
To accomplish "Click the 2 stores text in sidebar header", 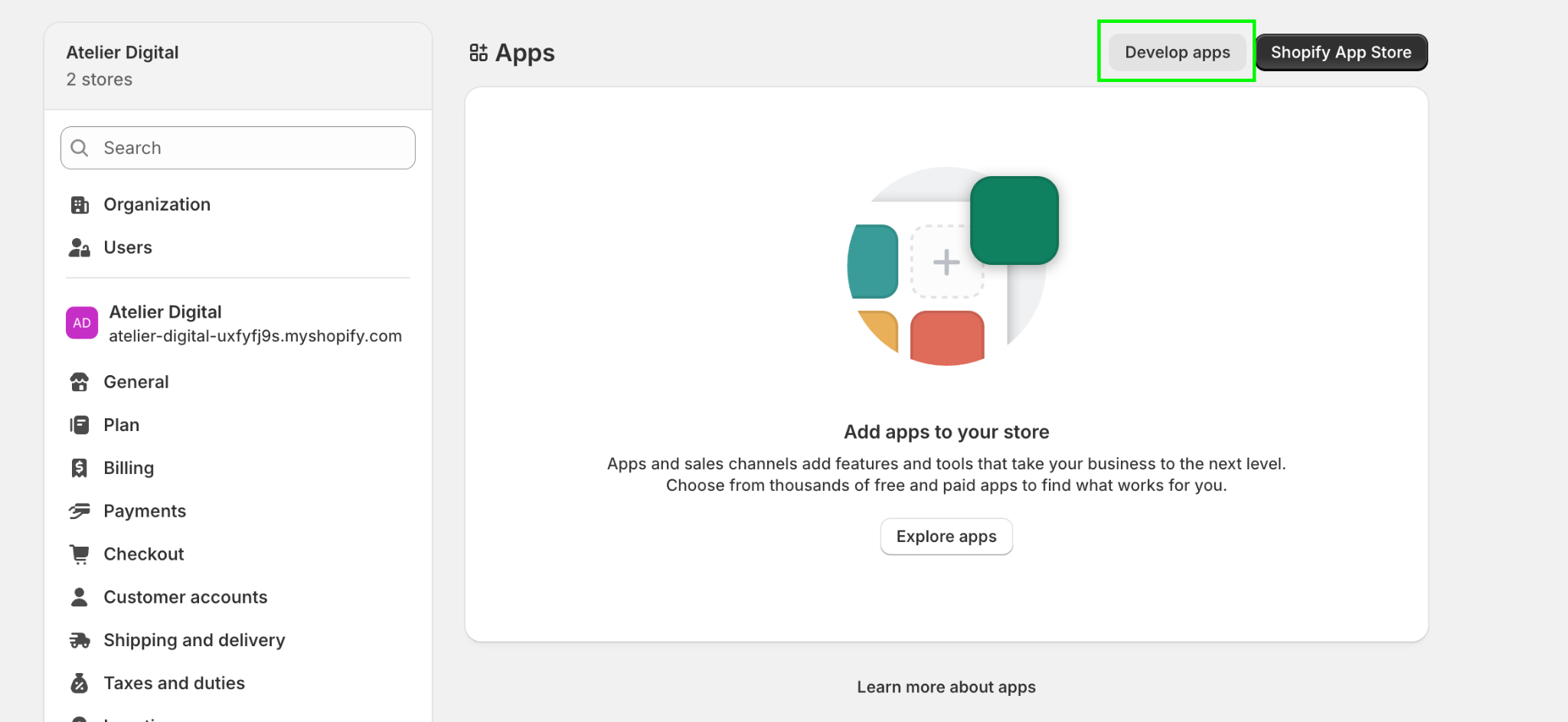I will pos(100,80).
